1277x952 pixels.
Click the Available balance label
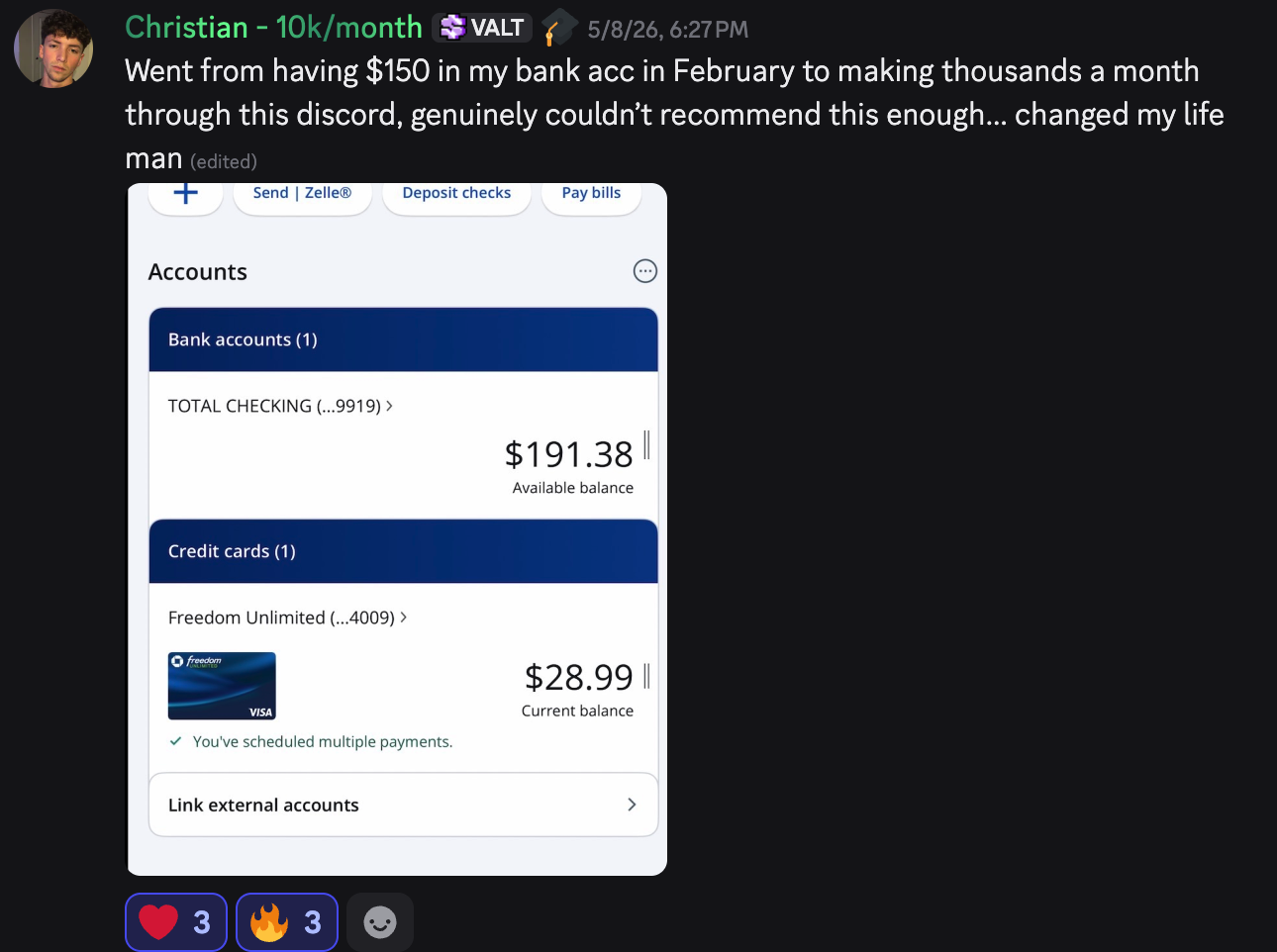pos(572,488)
